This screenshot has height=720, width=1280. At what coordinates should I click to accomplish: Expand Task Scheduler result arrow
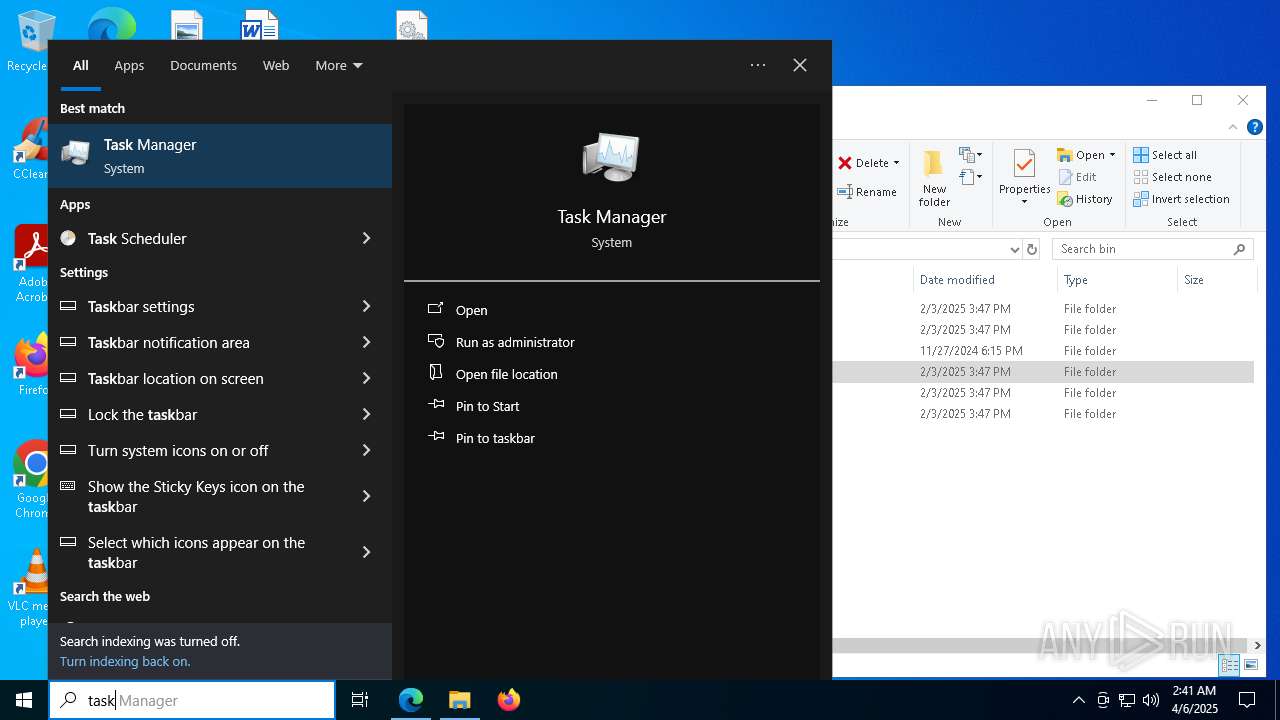366,238
